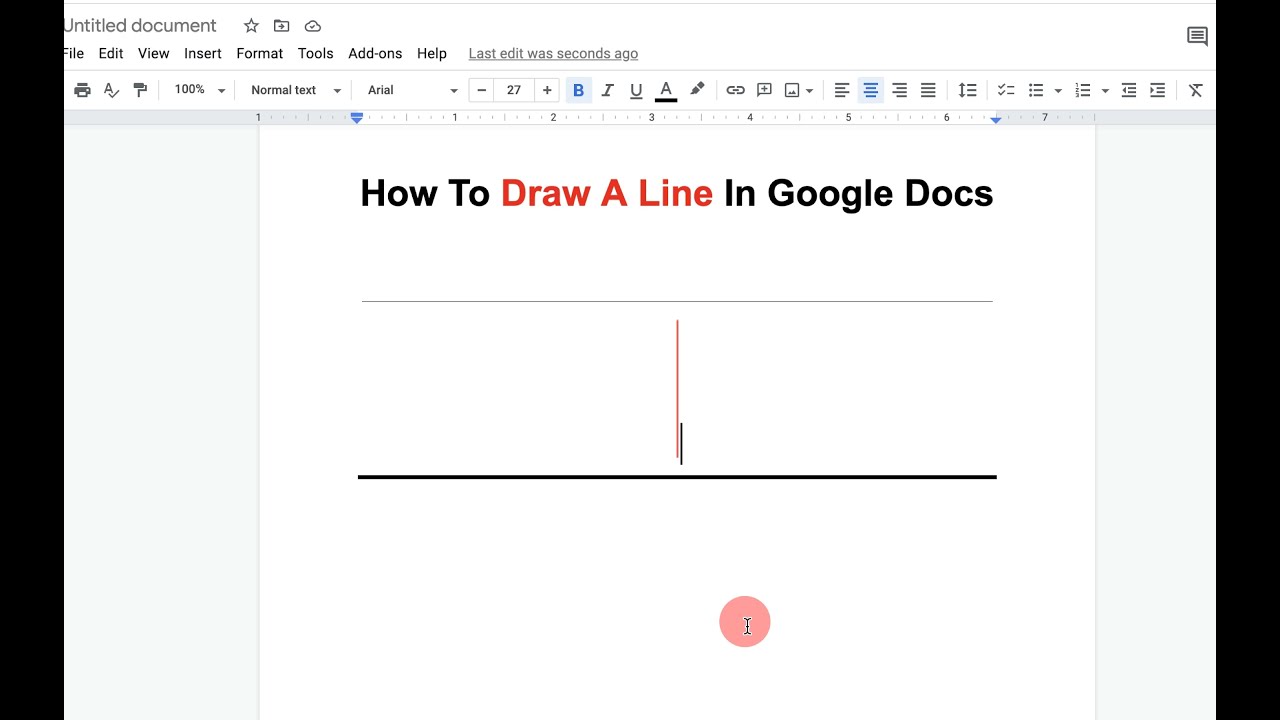This screenshot has width=1280, height=720.
Task: Set justified text alignment
Action: coord(928,90)
